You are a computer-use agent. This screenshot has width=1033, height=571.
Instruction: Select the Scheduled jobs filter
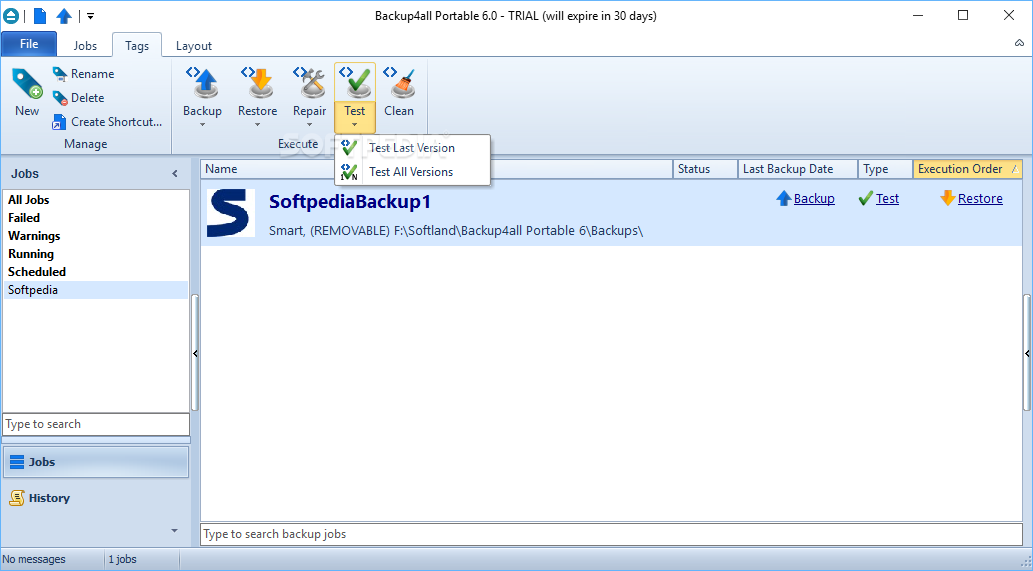pos(96,271)
